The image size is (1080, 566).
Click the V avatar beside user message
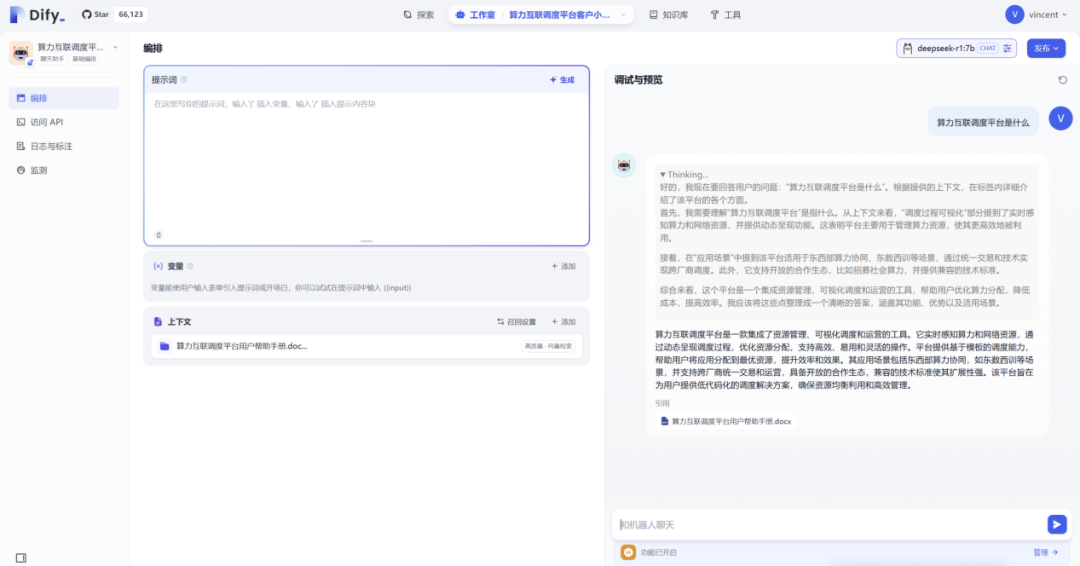point(1061,118)
